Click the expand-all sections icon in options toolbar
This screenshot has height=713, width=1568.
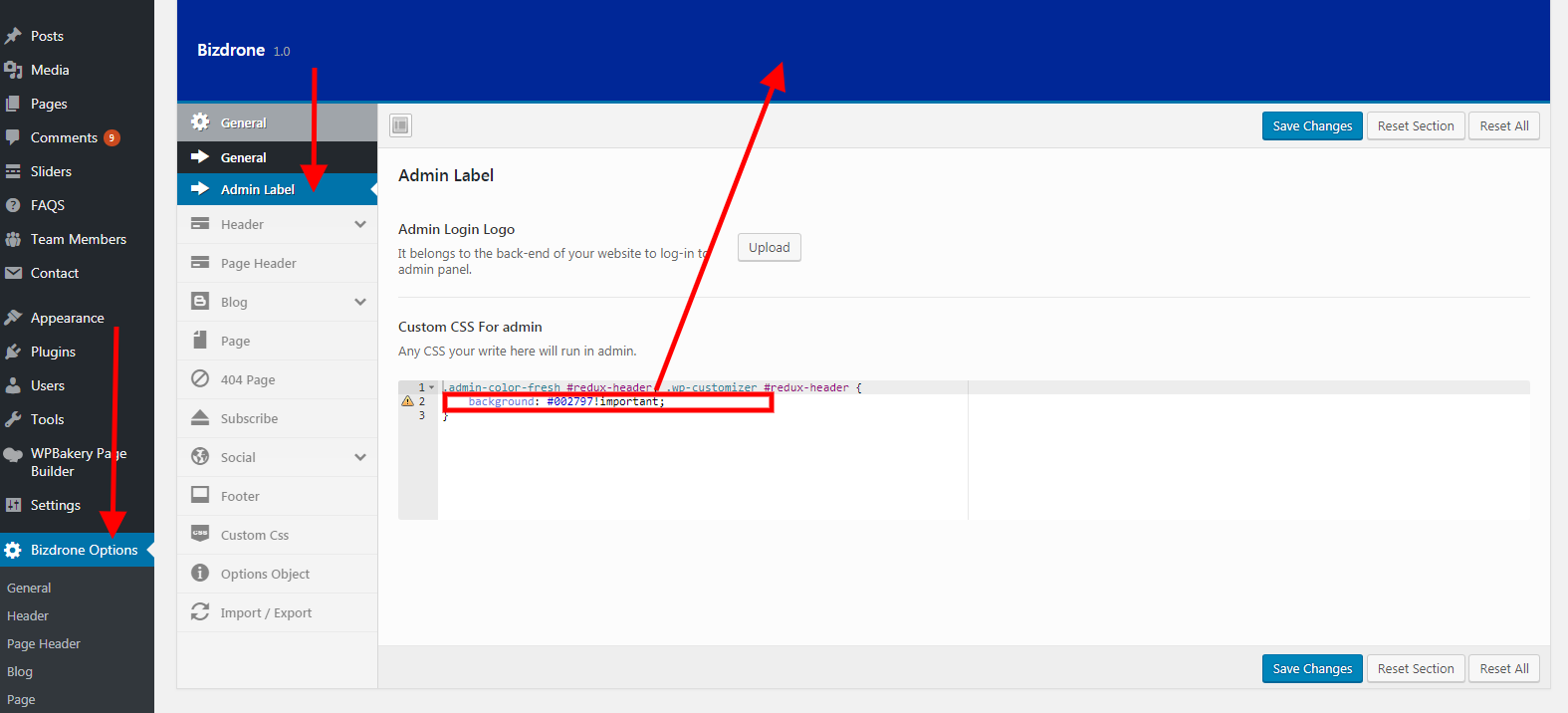[x=400, y=125]
